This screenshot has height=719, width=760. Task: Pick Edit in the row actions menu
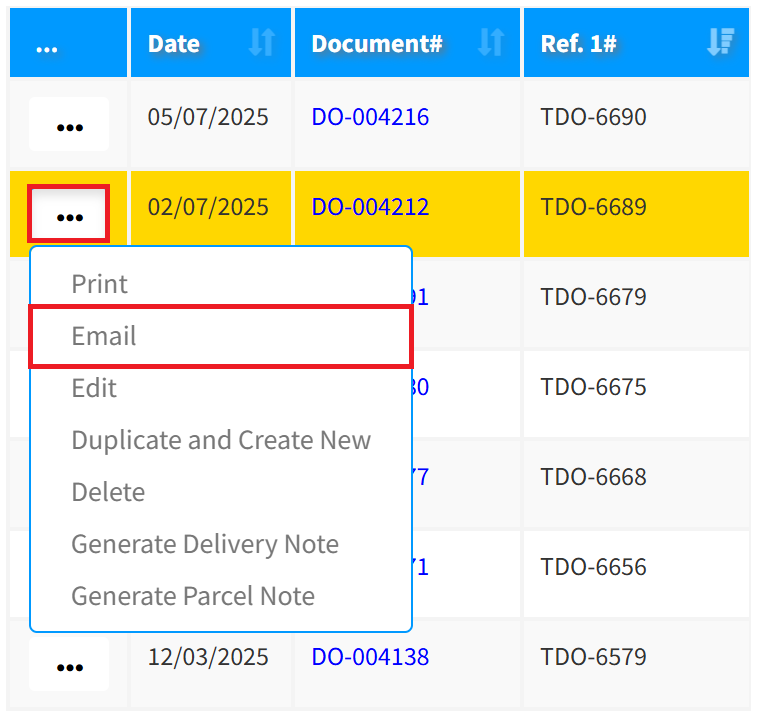pyautogui.click(x=94, y=388)
